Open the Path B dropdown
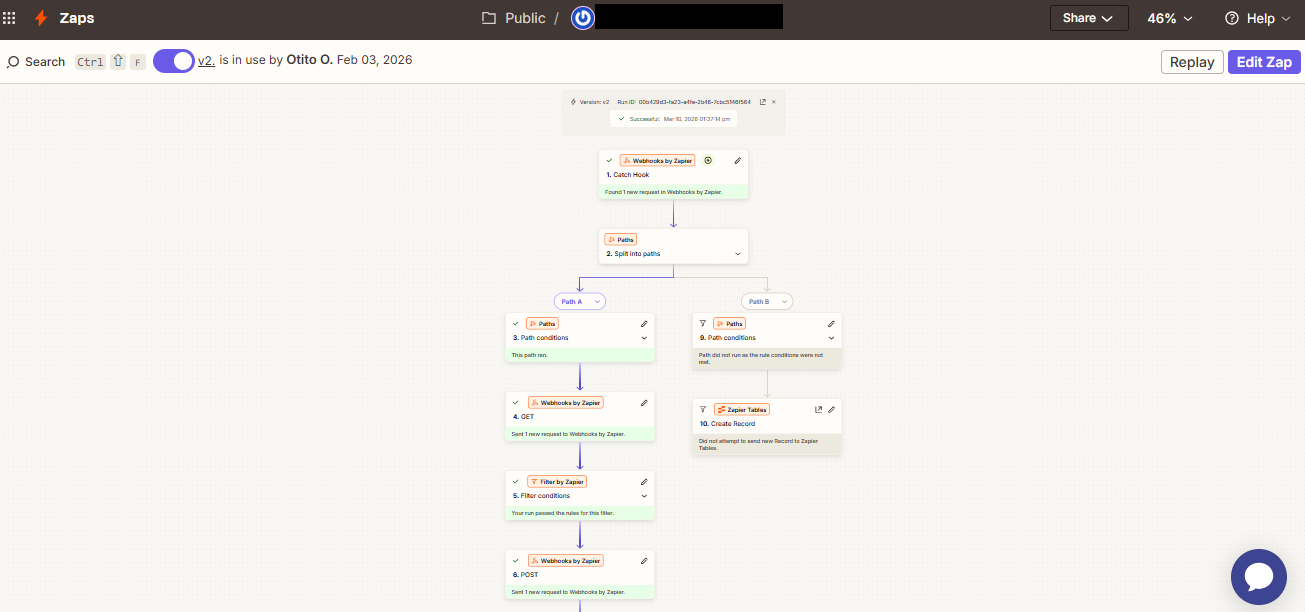The height and width of the screenshot is (612, 1305). click(767, 301)
